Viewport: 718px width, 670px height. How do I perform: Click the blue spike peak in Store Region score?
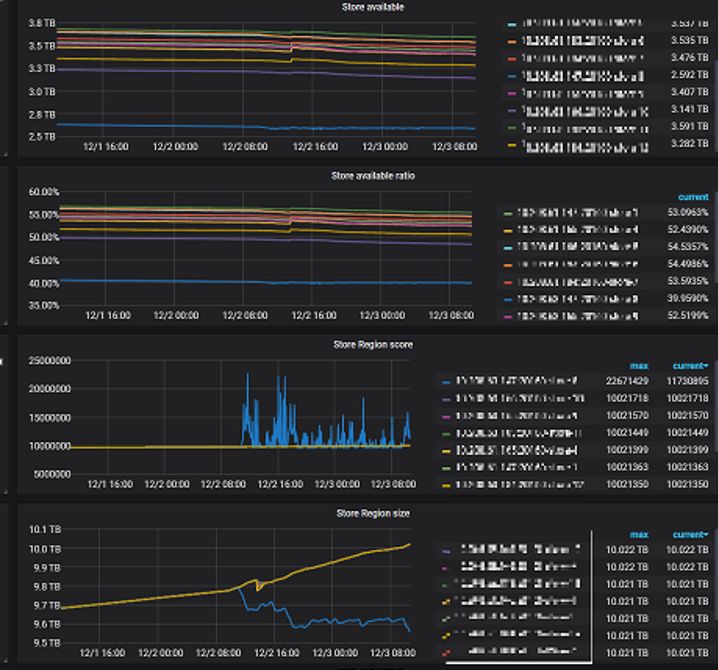247,373
